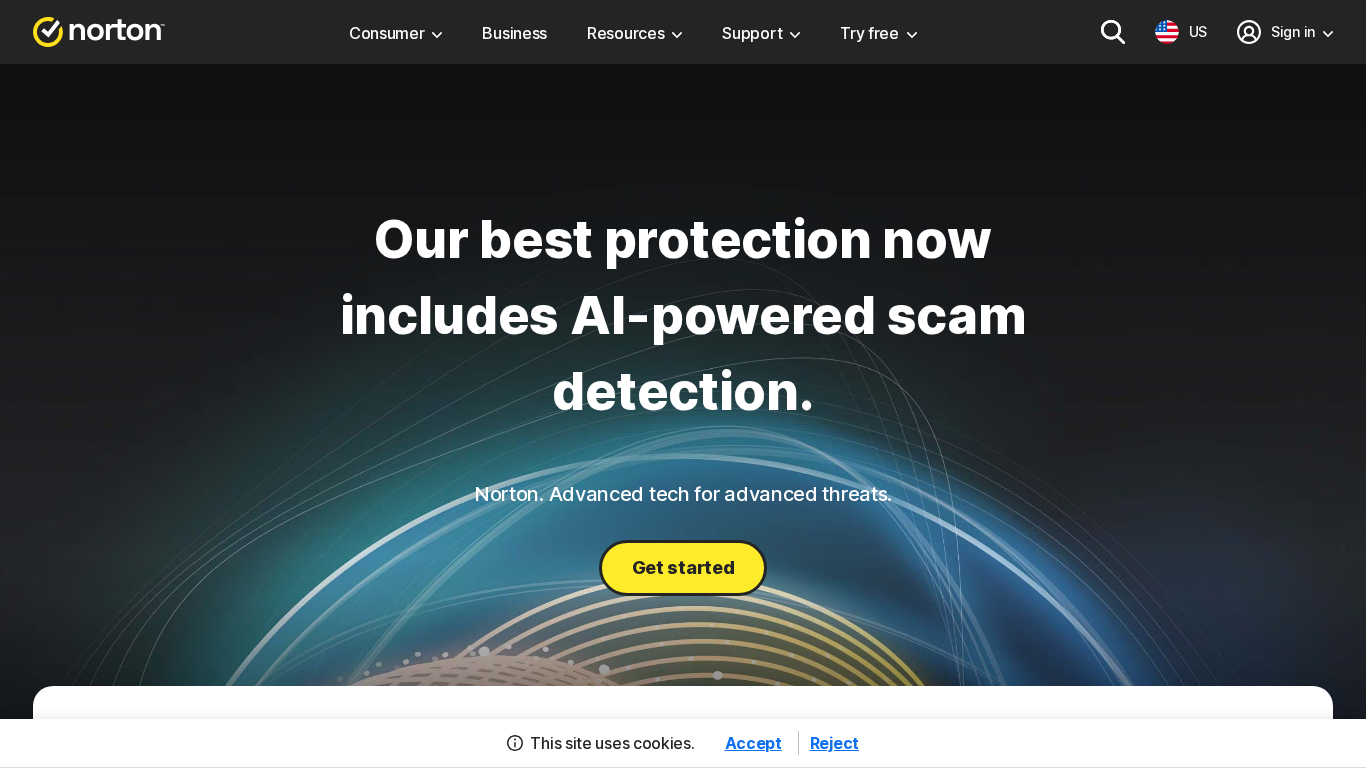The height and width of the screenshot is (768, 1366).
Task: Expand the Consumer menu chevron
Action: click(437, 35)
